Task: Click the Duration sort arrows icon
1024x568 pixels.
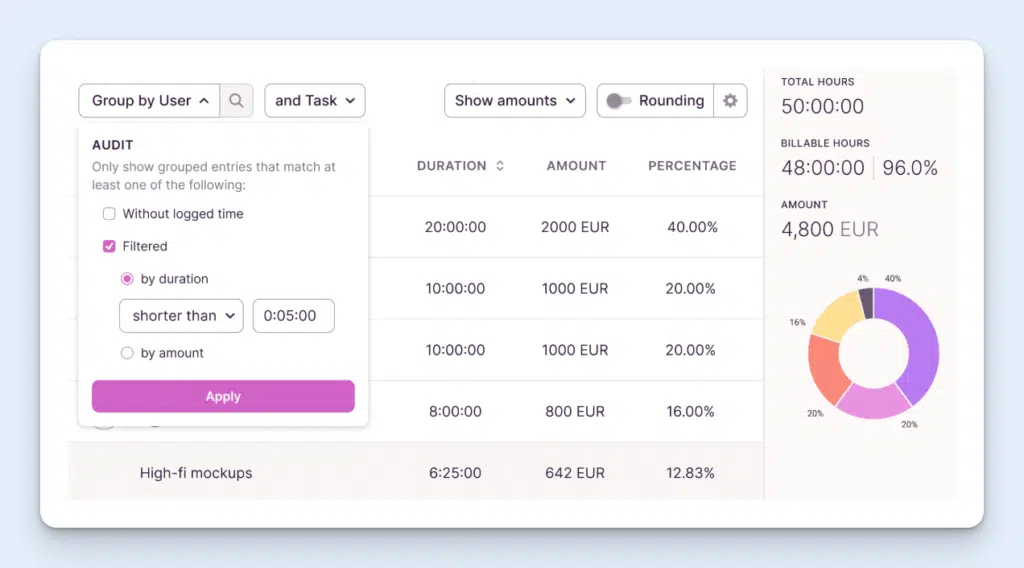Action: (x=500, y=166)
